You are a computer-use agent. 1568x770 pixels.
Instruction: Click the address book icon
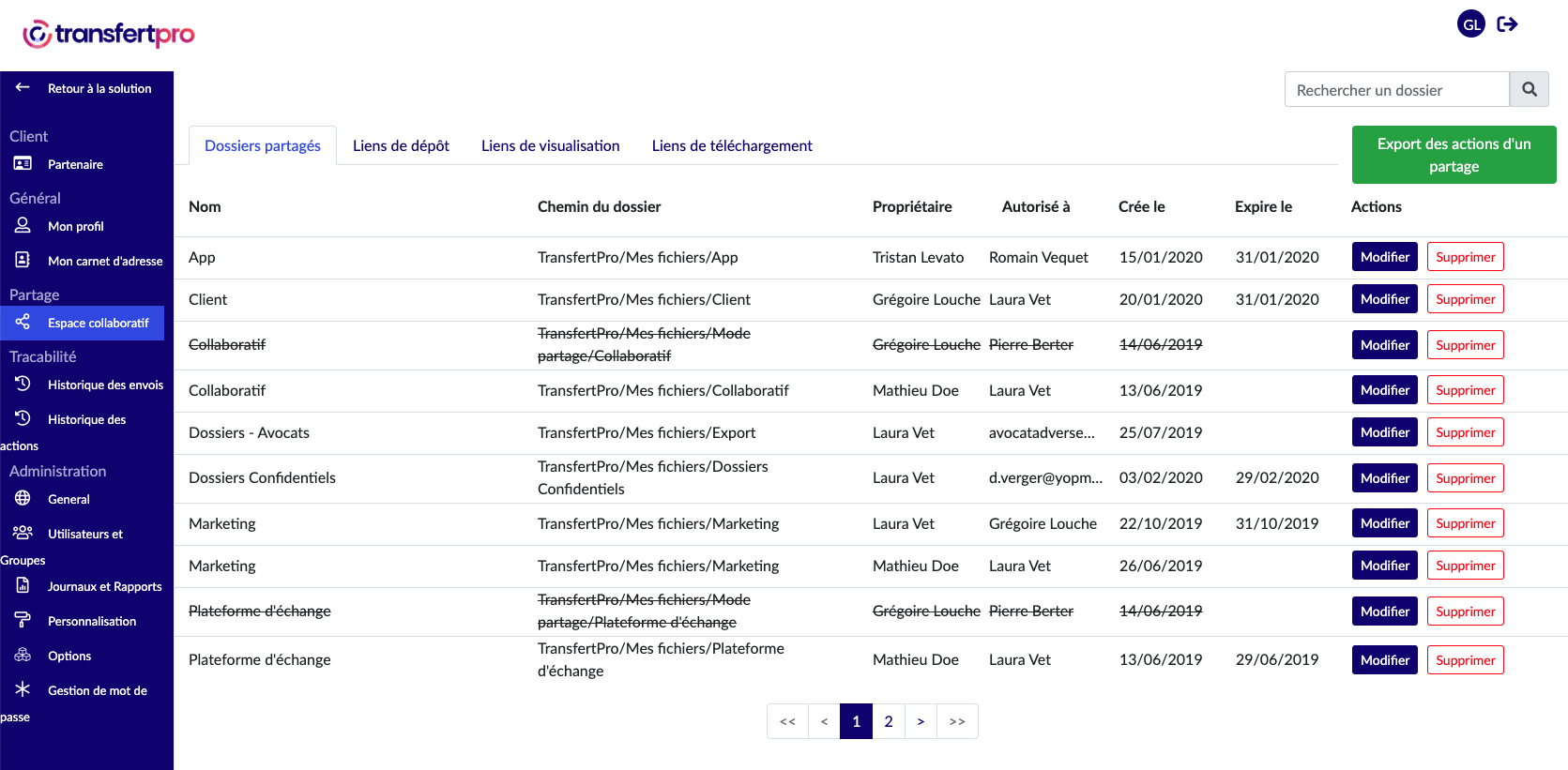[x=23, y=260]
